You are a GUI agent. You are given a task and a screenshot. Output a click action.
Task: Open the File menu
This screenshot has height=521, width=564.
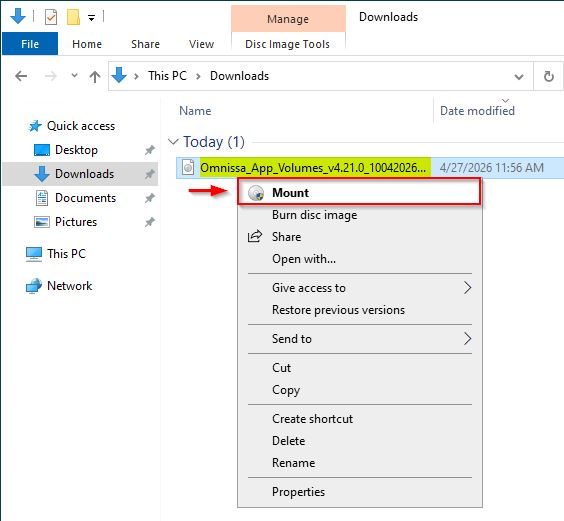click(30, 44)
